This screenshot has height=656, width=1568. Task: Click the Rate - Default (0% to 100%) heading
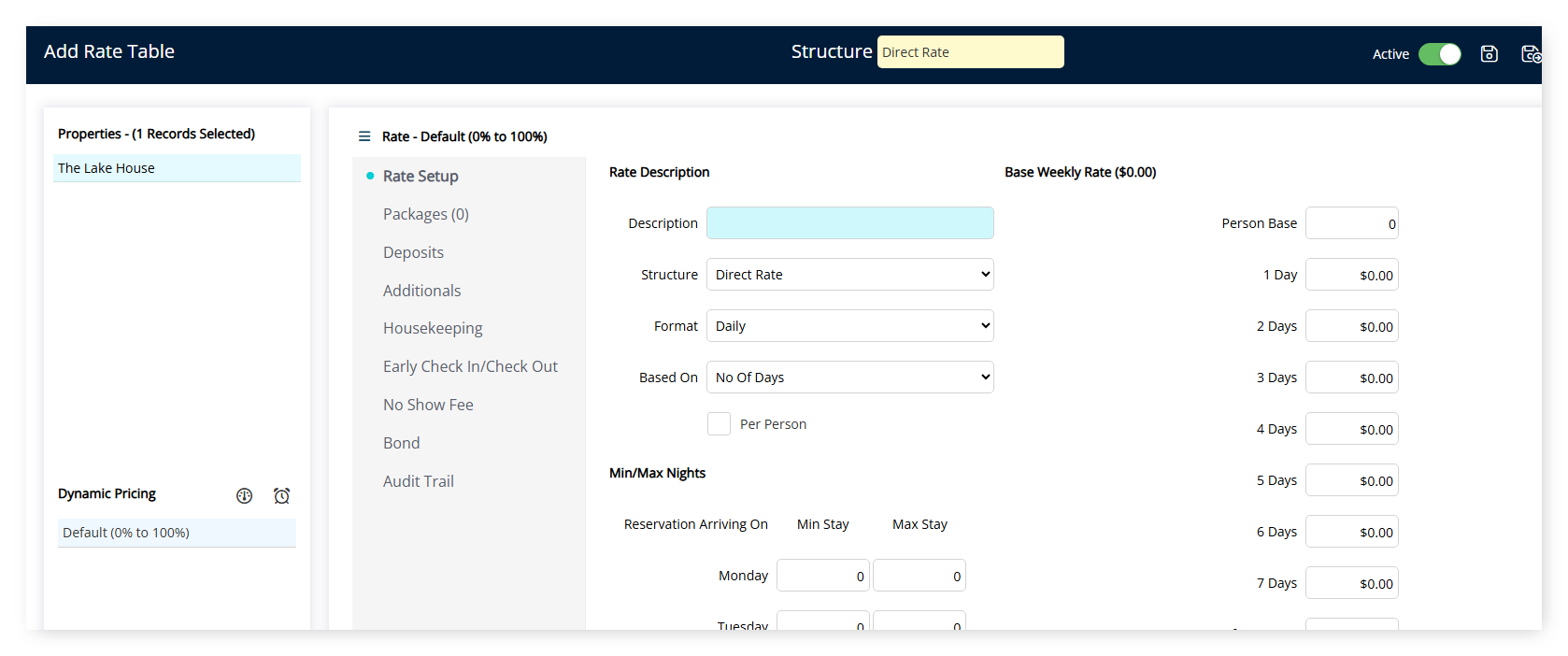pos(464,136)
